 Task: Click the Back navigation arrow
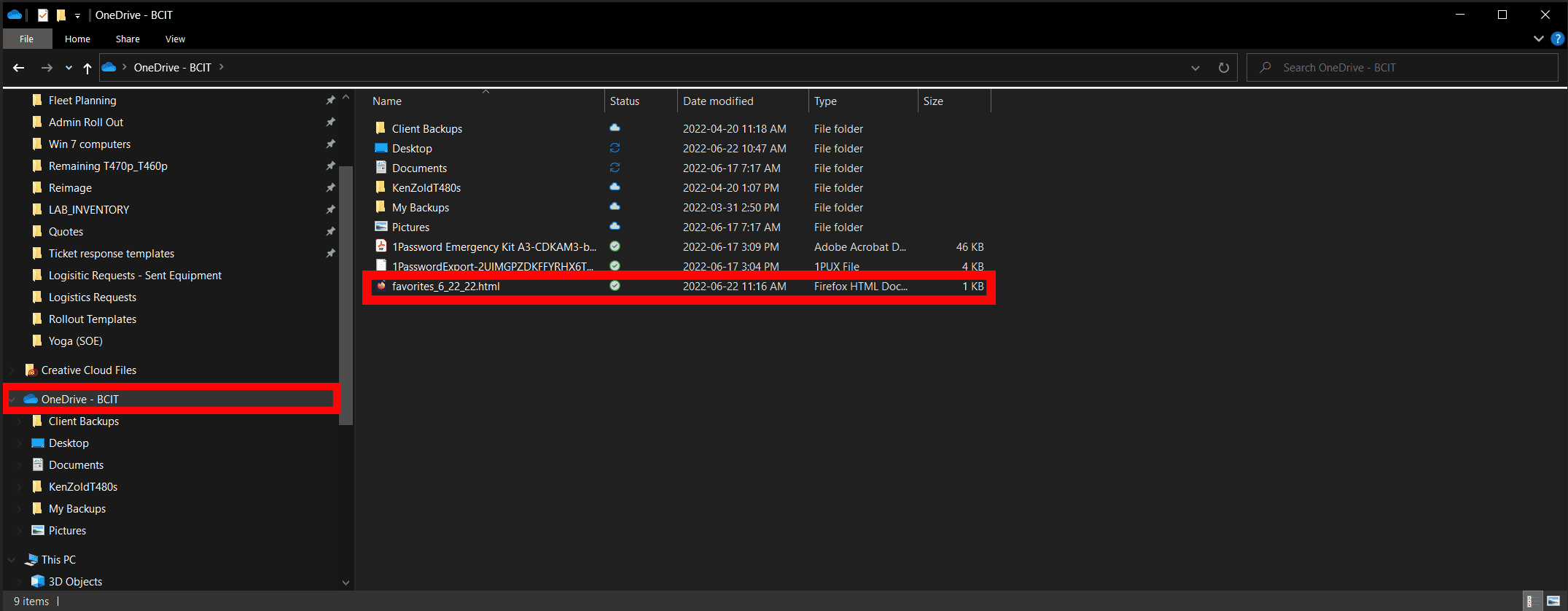pos(19,68)
